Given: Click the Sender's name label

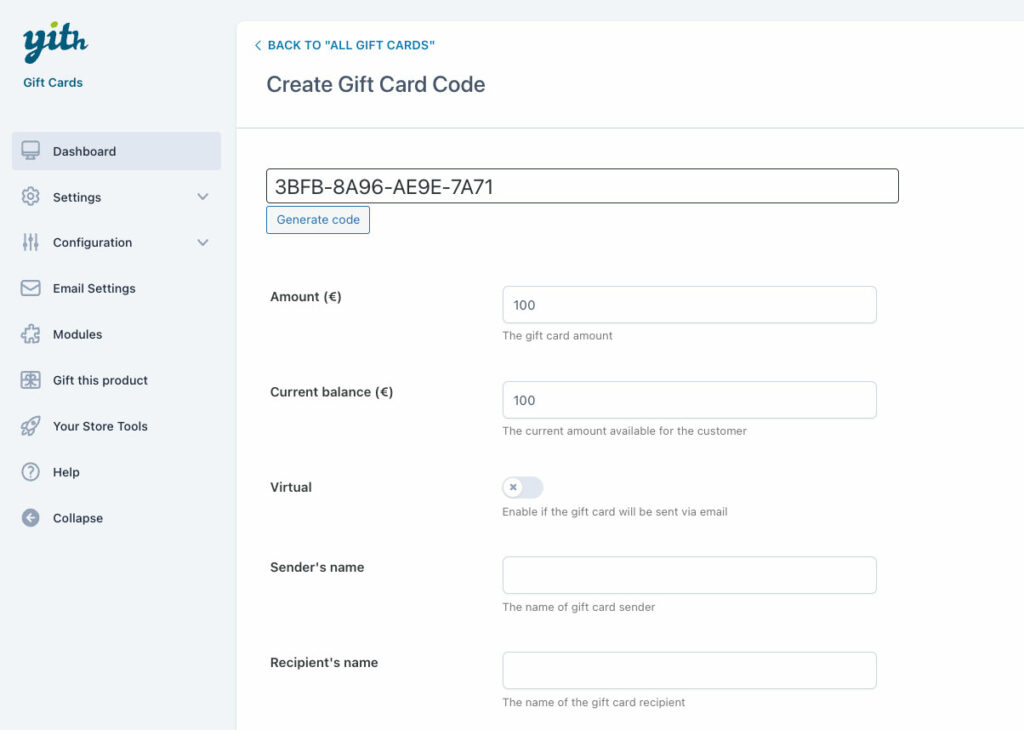Looking at the screenshot, I should 317,567.
